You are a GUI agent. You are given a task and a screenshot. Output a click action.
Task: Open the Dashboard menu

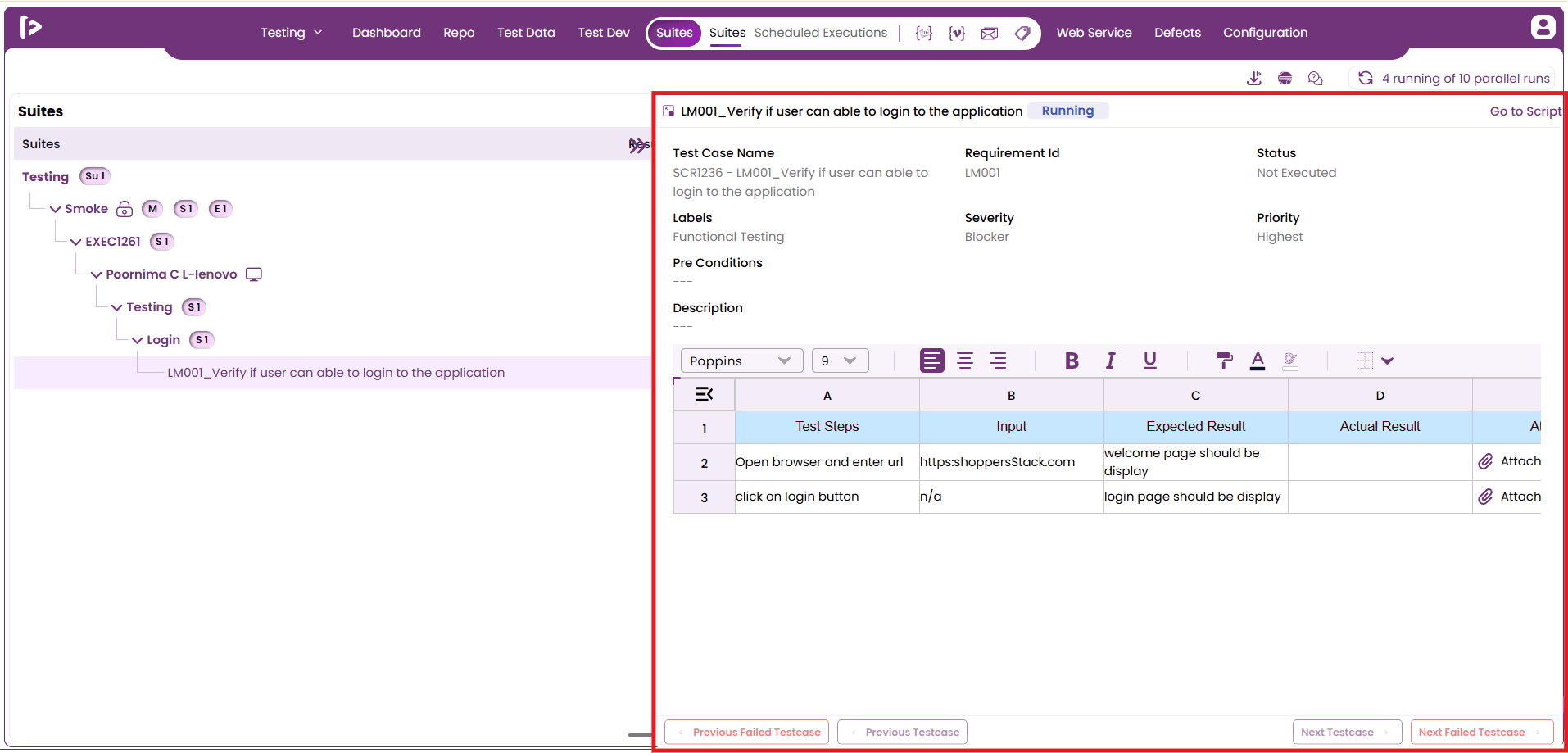(x=387, y=33)
